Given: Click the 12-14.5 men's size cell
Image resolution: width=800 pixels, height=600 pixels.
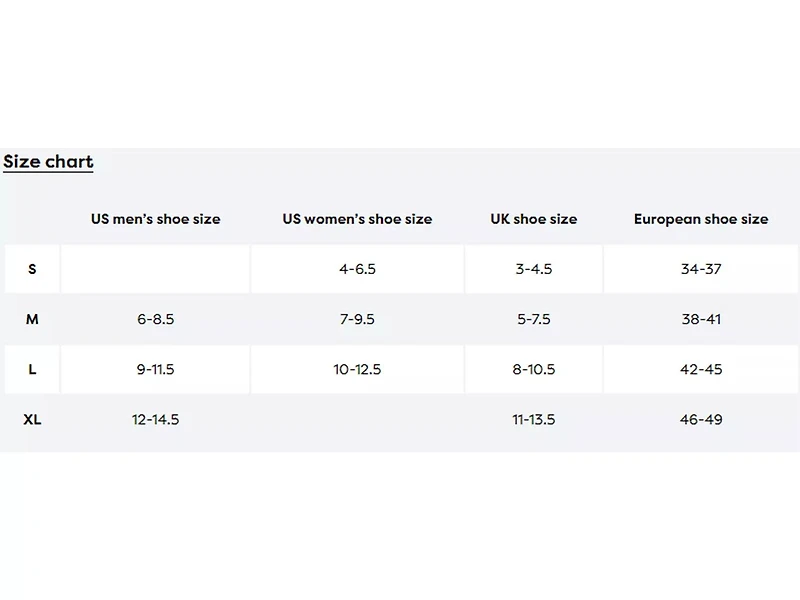Looking at the screenshot, I should pos(155,419).
